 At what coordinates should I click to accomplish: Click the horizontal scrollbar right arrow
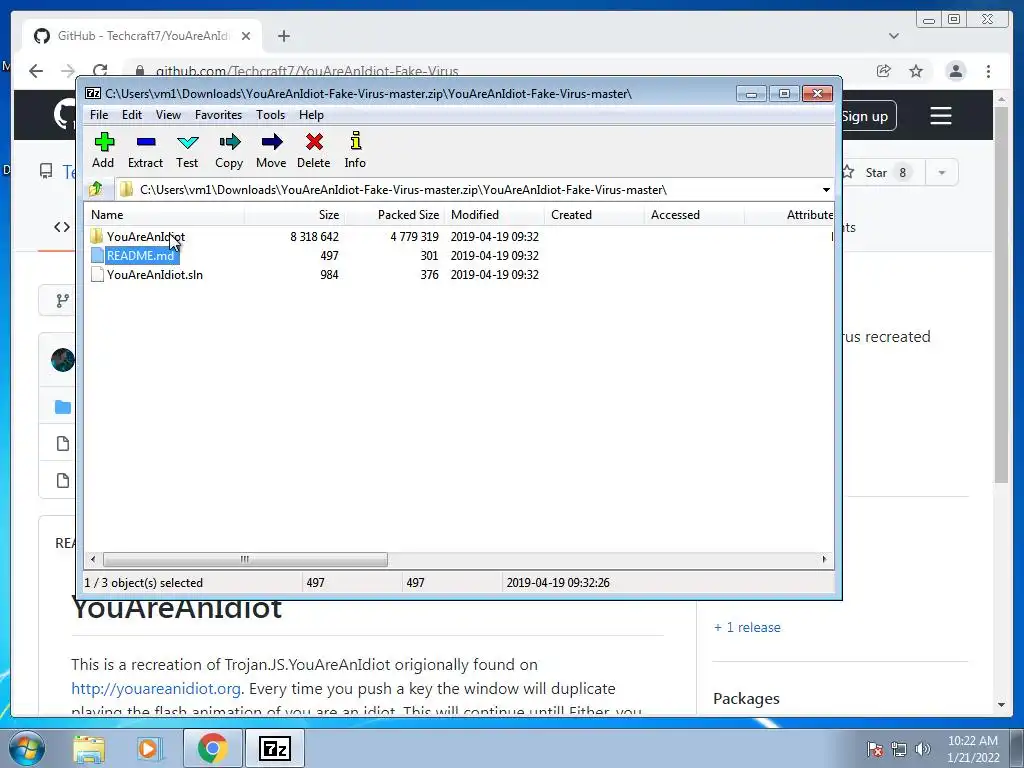click(x=824, y=559)
